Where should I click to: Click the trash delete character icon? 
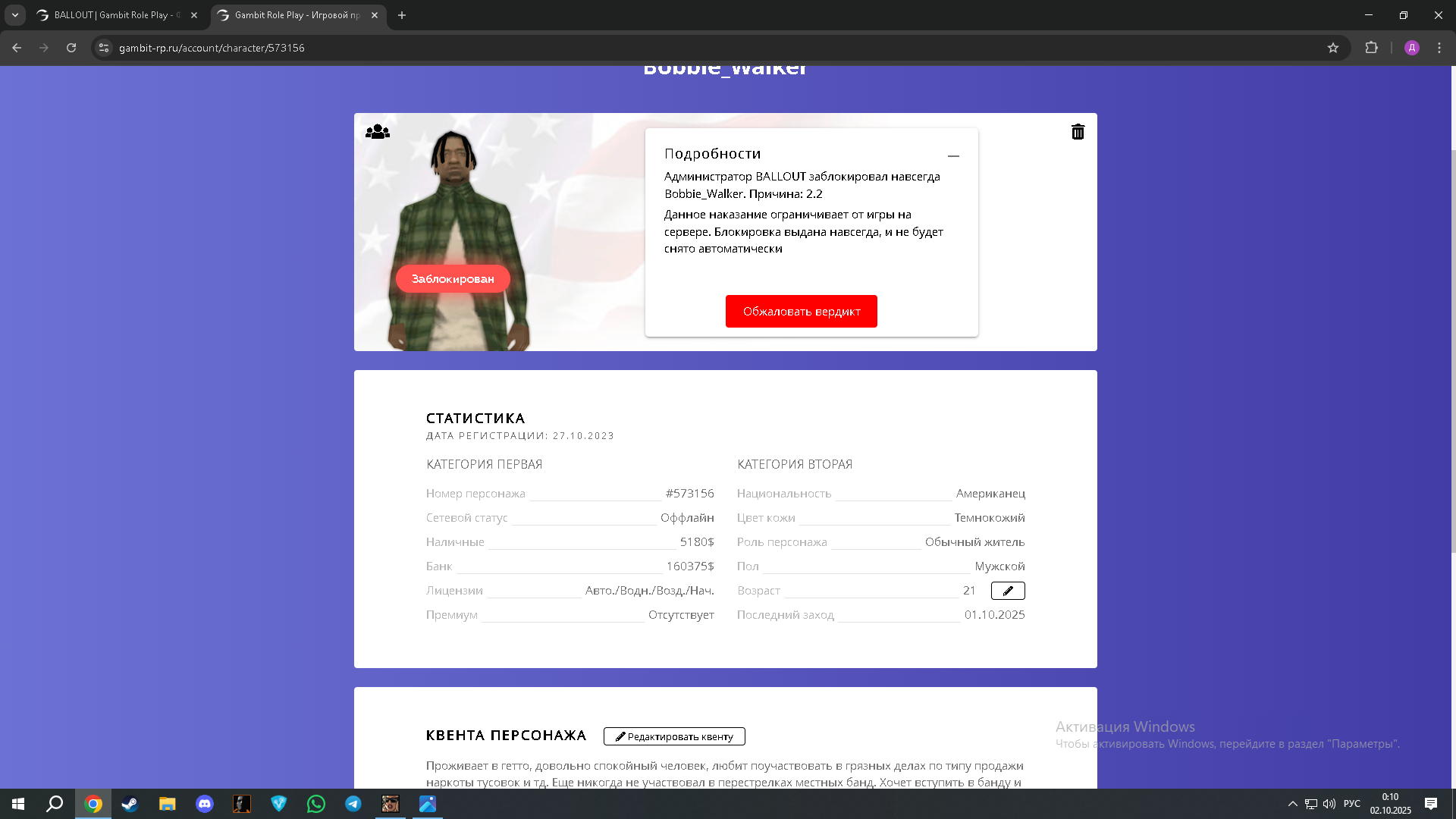point(1078,132)
